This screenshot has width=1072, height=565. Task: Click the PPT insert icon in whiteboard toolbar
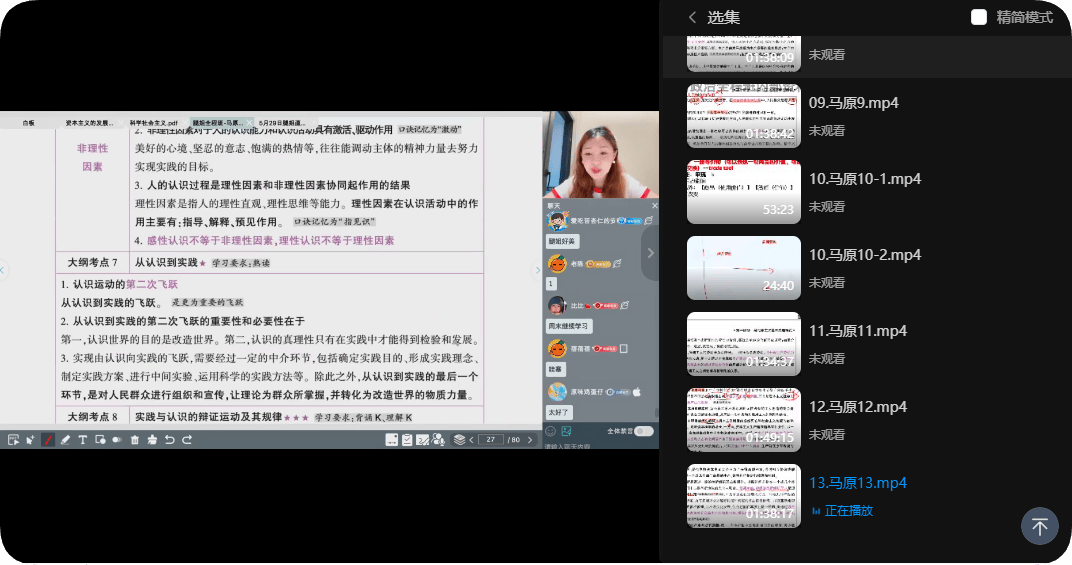point(13,440)
